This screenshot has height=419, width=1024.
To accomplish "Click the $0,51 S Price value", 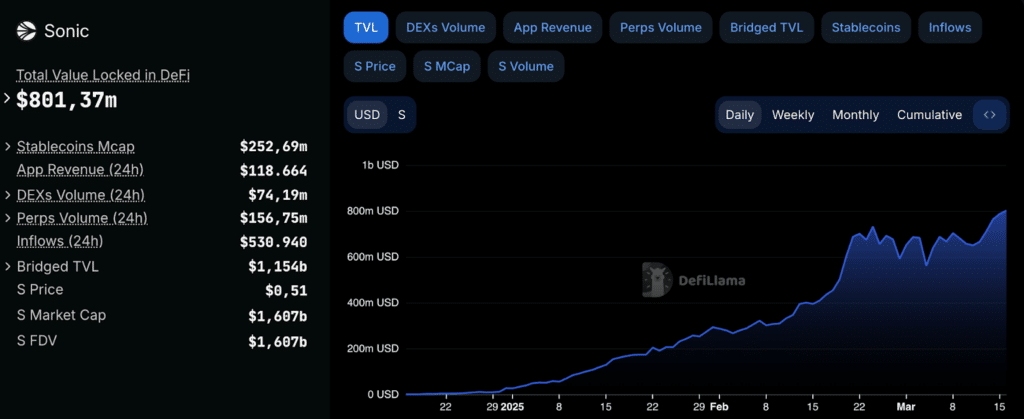I will pos(286,290).
